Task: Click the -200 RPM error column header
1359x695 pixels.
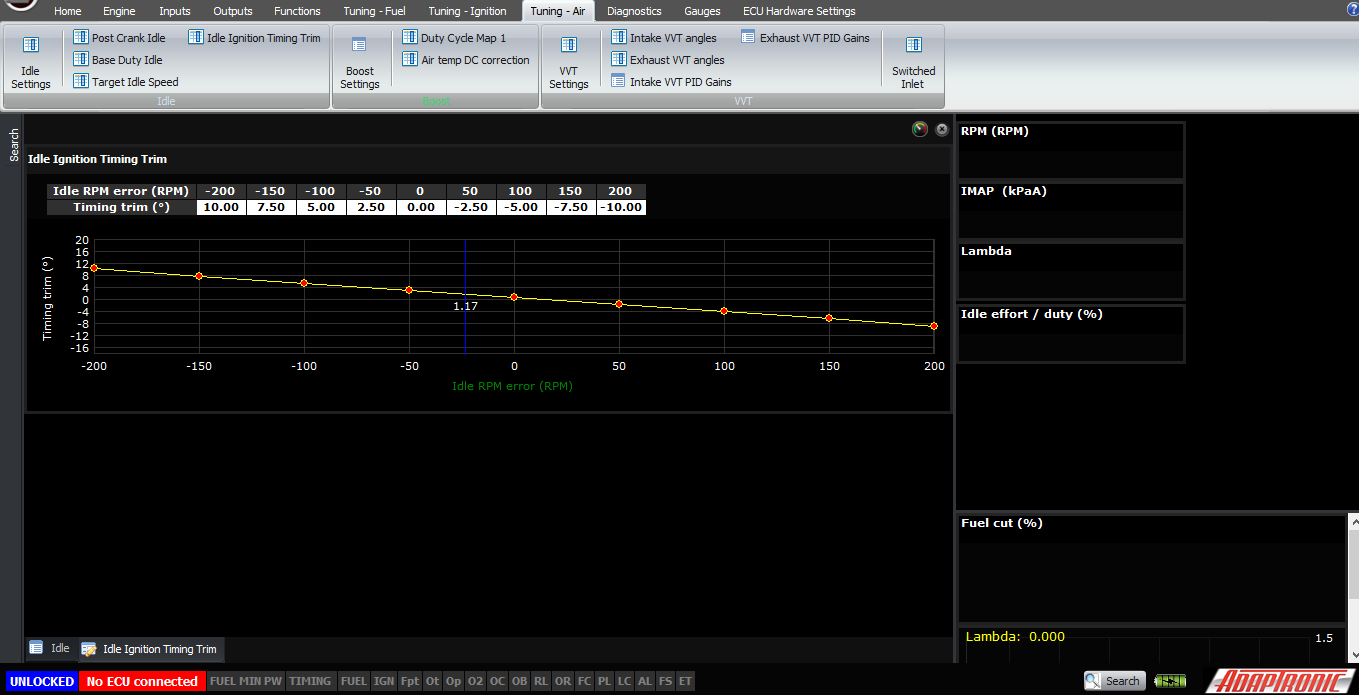Action: [x=221, y=191]
